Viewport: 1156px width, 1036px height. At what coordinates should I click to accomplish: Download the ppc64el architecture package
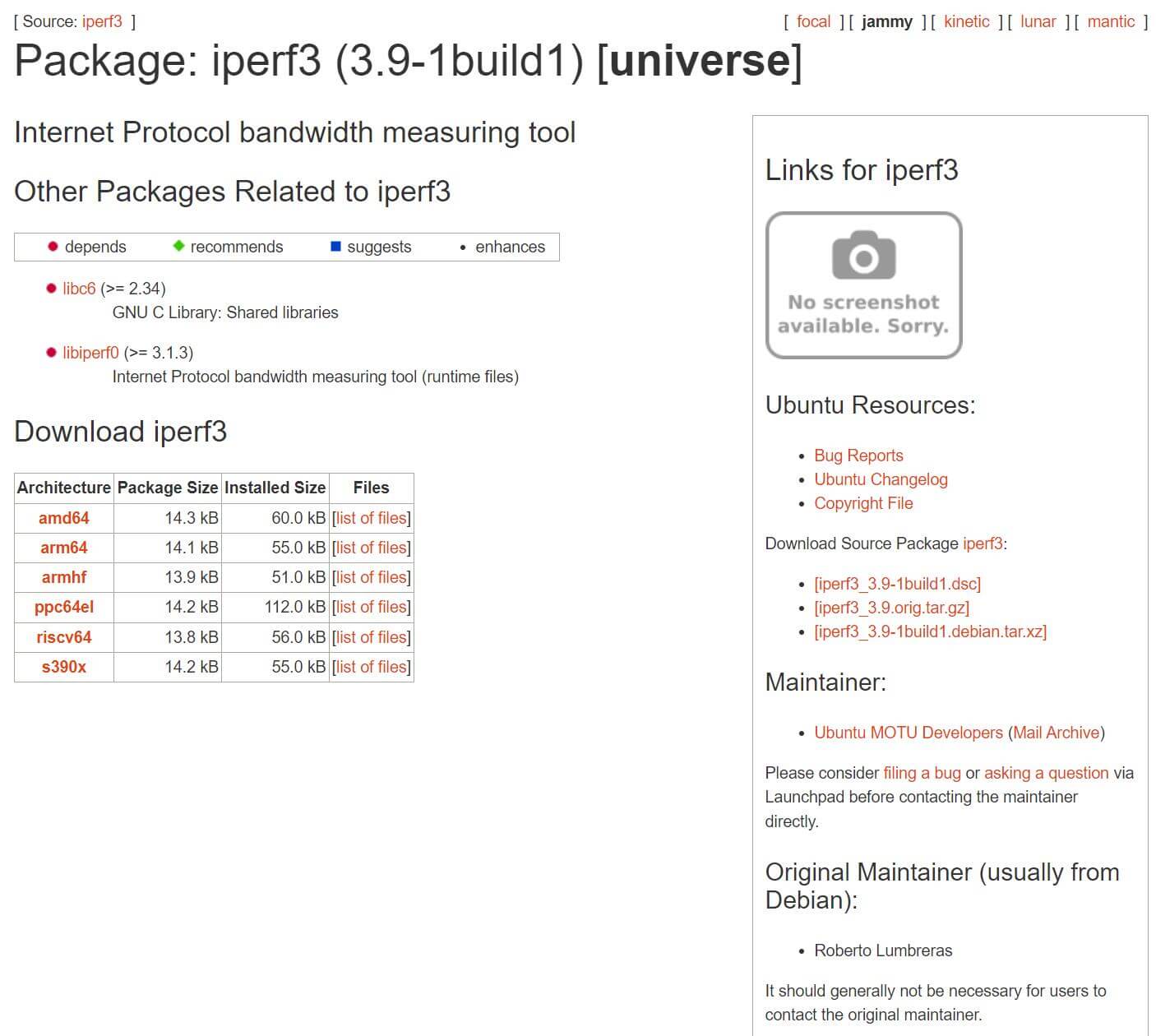point(64,607)
